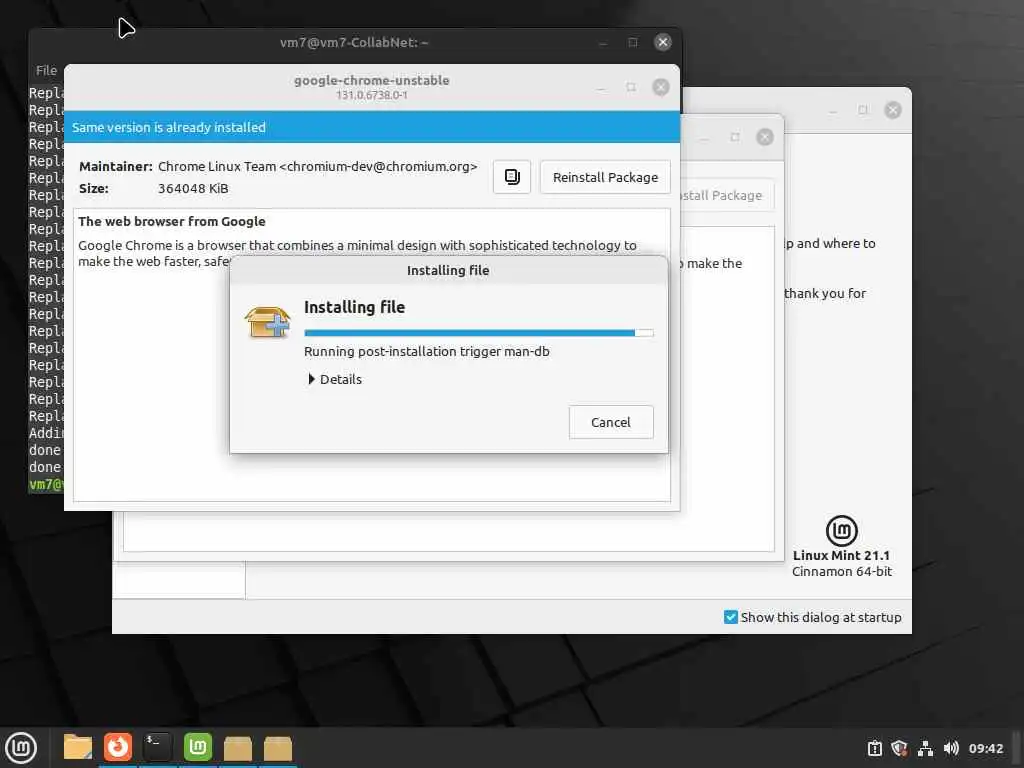Click the 364048 KiB size value
The image size is (1024, 768).
(x=193, y=189)
